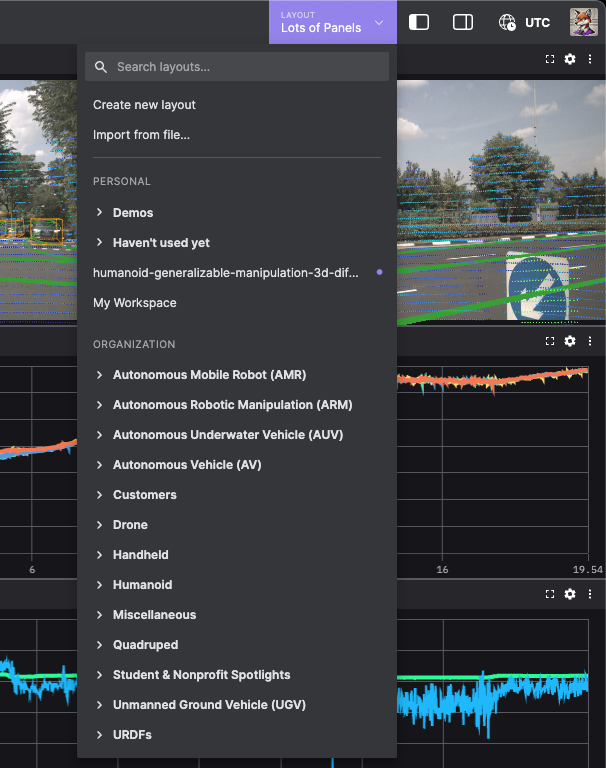Open settings gear on the top image panel
The image size is (606, 768).
click(570, 59)
